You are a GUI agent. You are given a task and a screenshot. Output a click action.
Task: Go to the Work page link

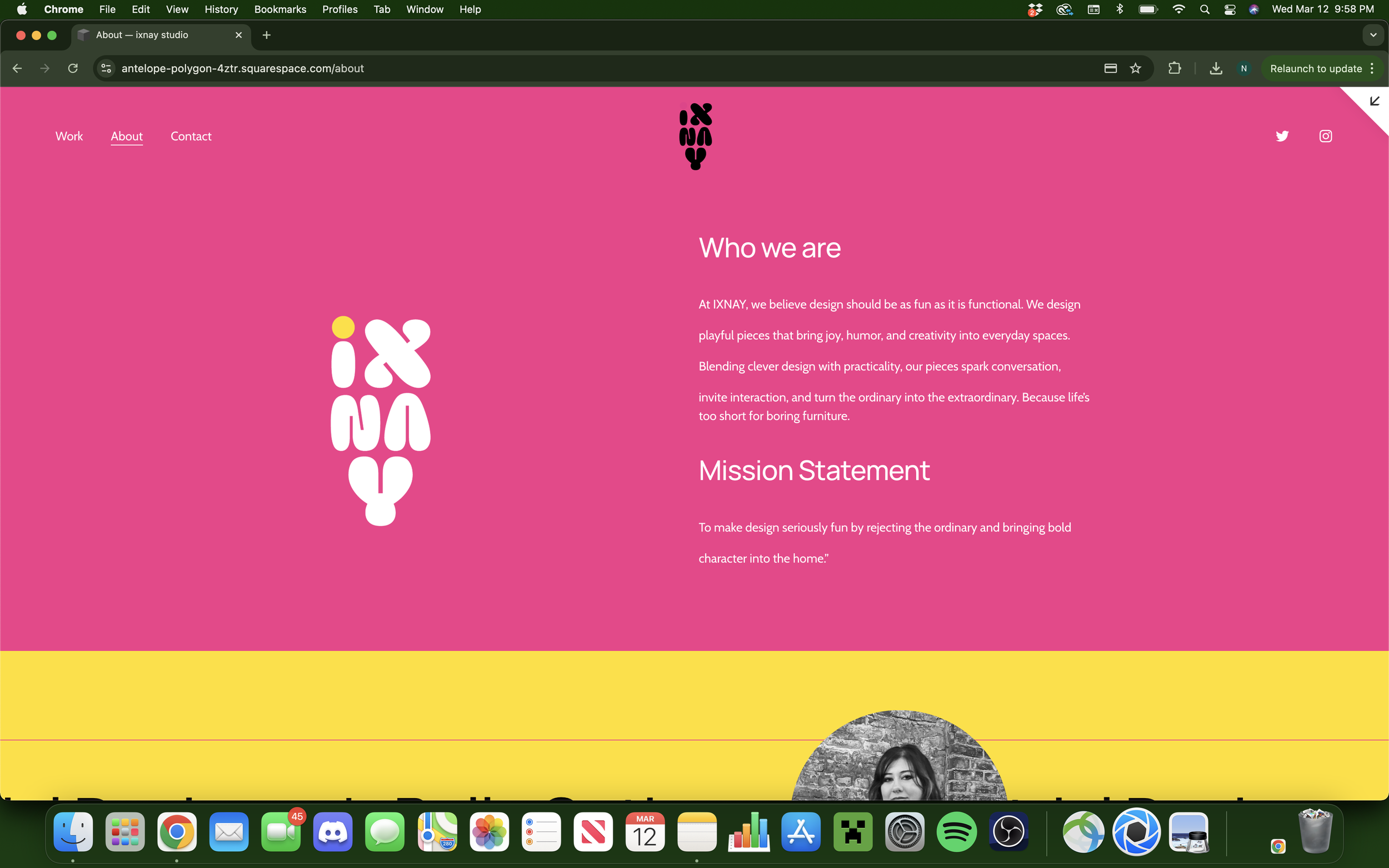click(x=69, y=136)
